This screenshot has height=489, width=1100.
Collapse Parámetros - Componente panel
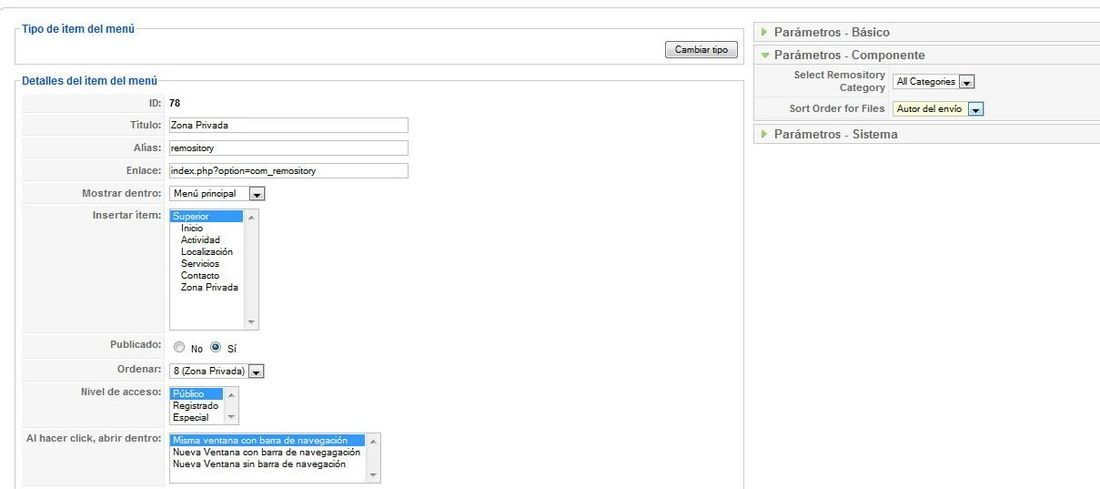click(x=927, y=55)
